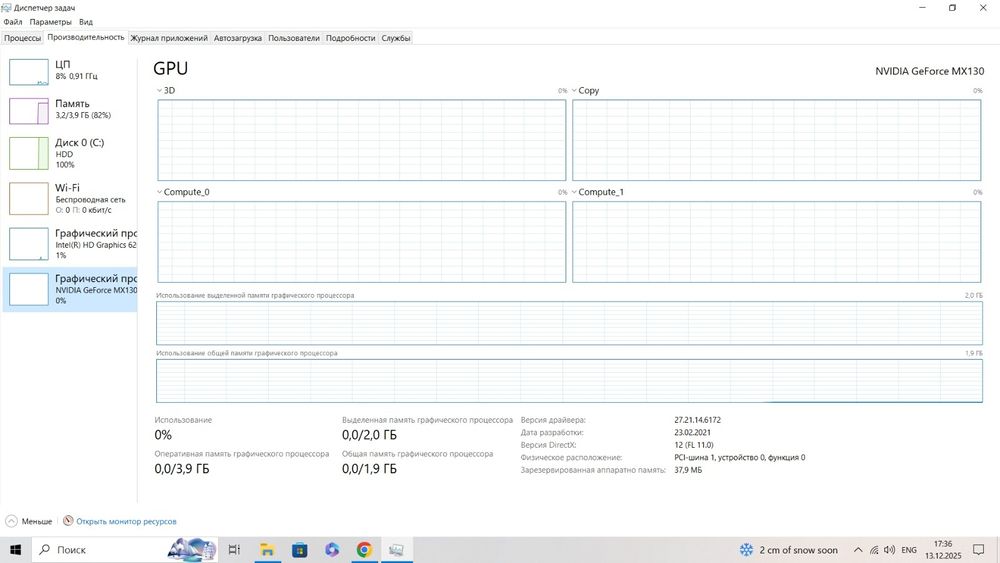
Task: Open the Windows Start menu
Action: 15,550
